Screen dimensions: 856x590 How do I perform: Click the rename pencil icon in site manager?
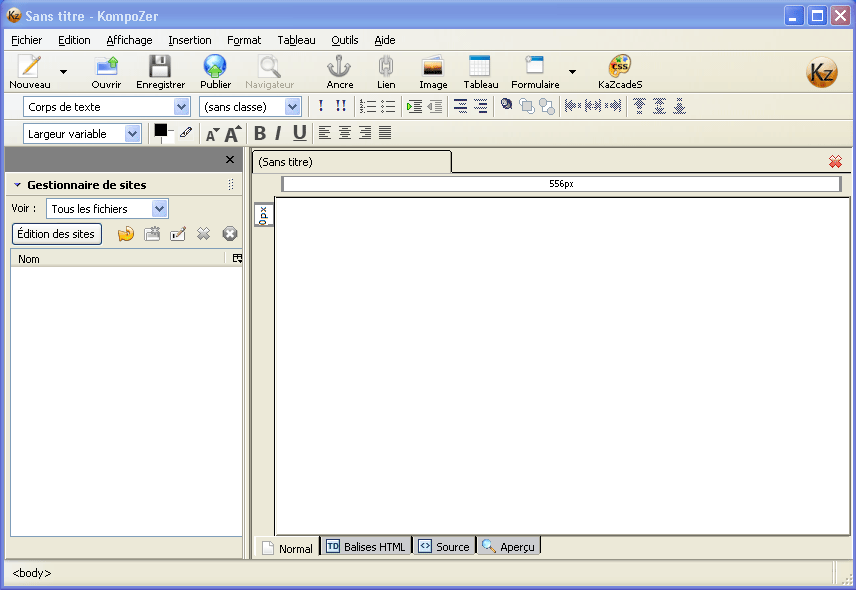178,234
